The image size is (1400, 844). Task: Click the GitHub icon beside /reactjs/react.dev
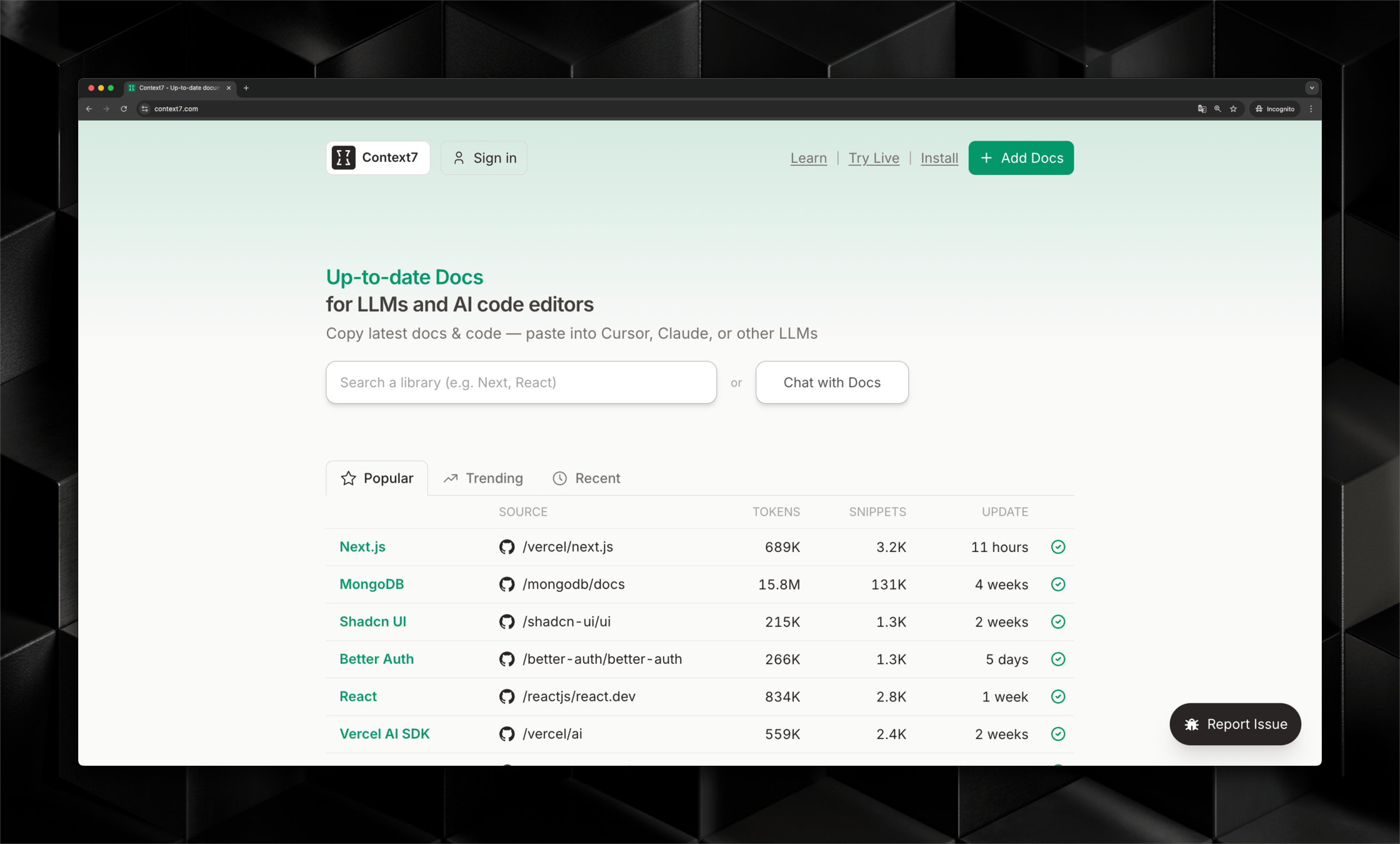(507, 696)
